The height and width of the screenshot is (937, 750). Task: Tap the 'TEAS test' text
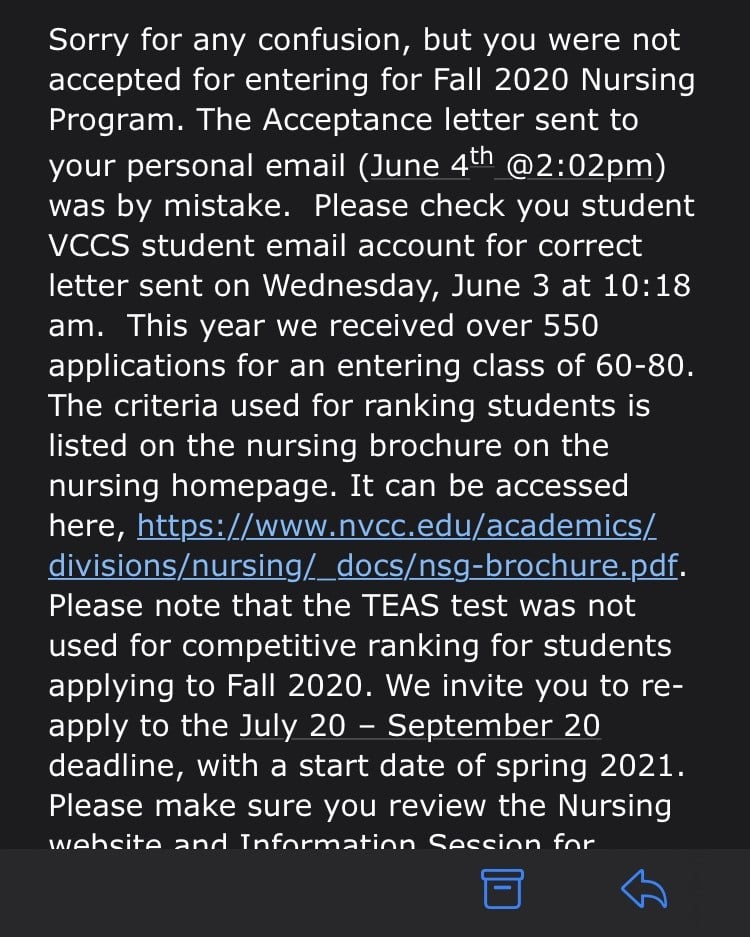pyautogui.click(x=435, y=605)
